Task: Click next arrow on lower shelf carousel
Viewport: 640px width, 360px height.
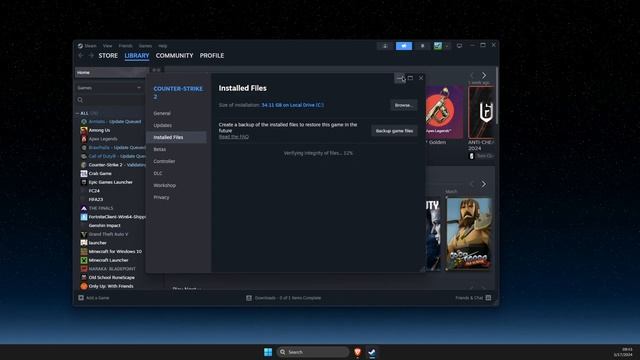Action: (484, 184)
